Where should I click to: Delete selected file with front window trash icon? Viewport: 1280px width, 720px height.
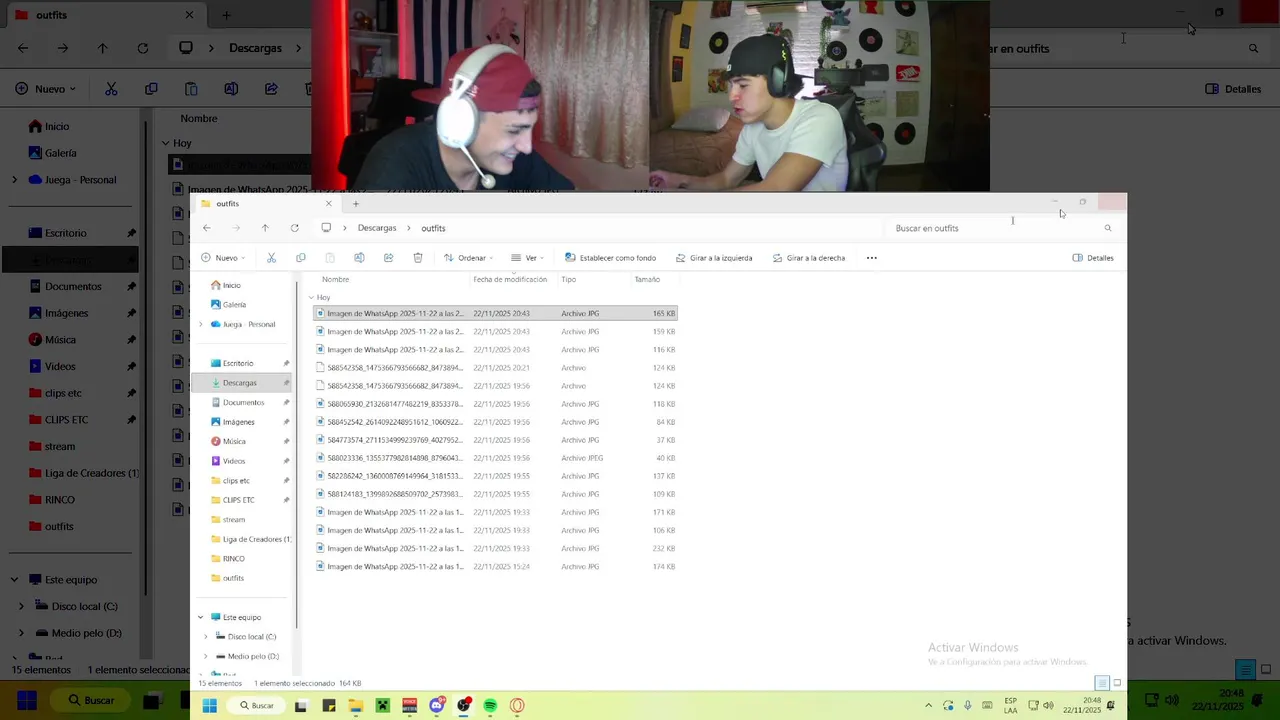click(x=418, y=258)
